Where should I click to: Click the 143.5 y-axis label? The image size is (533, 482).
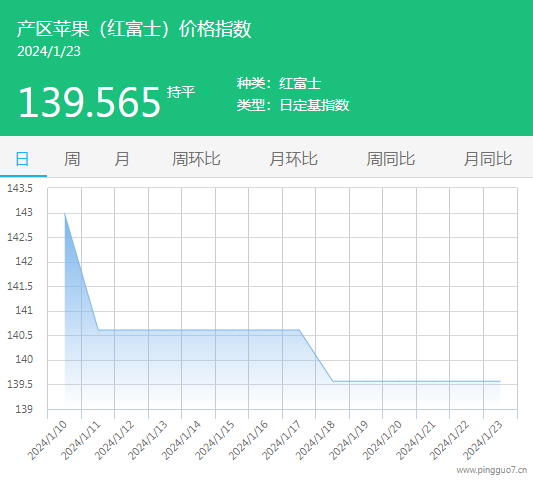pos(20,188)
